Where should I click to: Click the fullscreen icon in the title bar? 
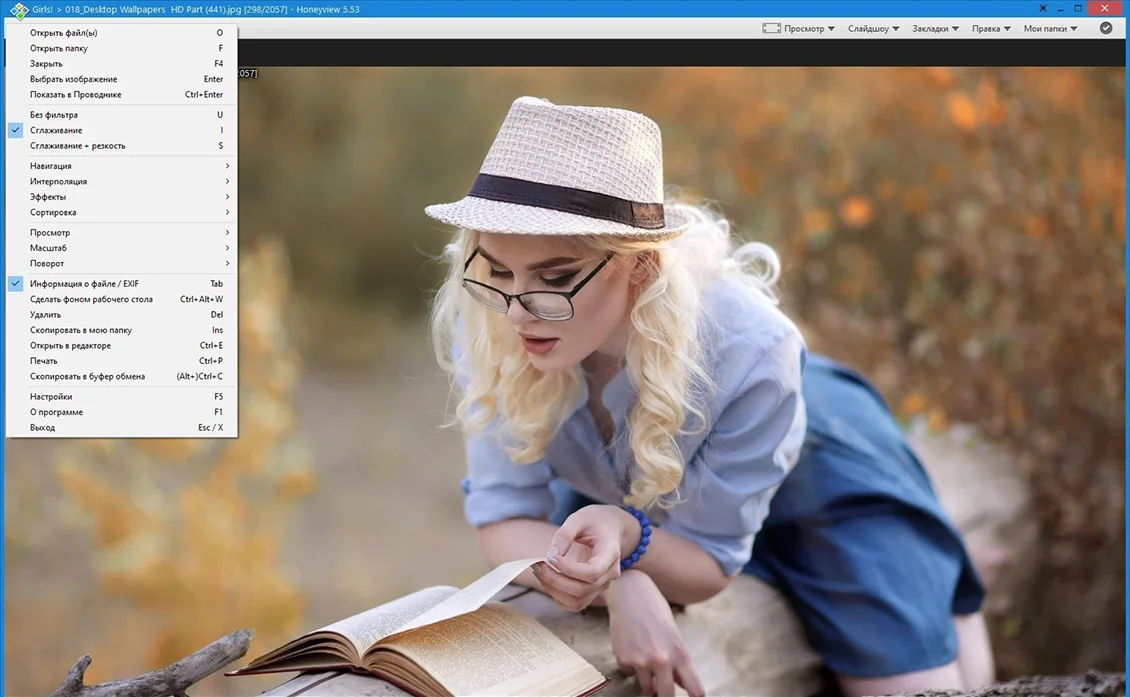[1043, 9]
